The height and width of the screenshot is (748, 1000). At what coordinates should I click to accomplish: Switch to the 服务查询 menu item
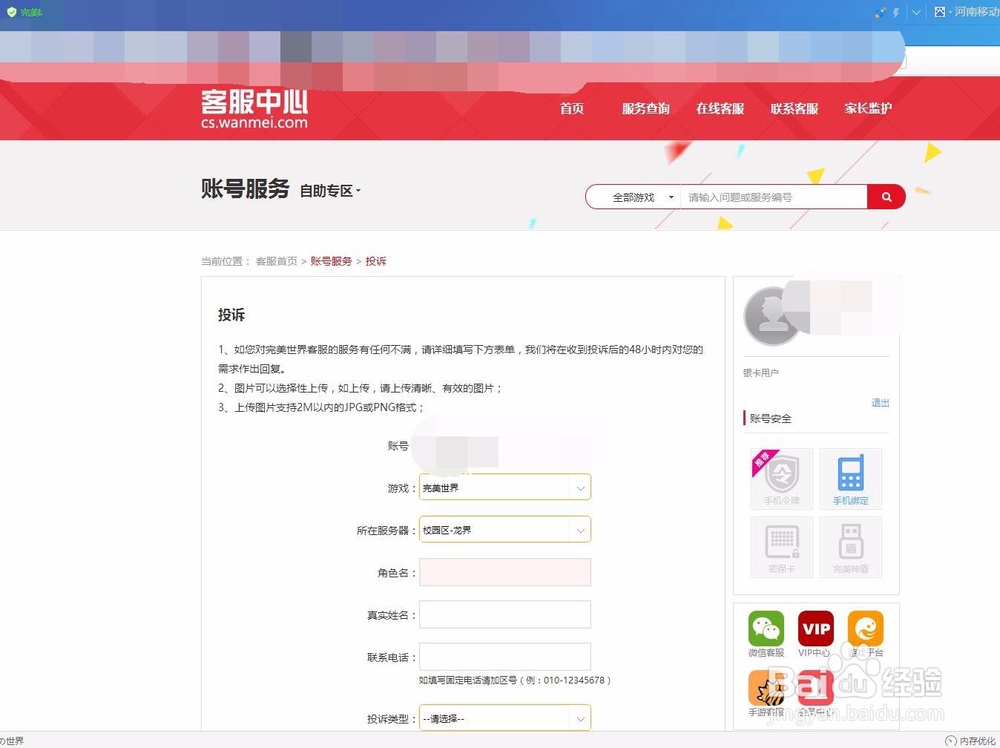645,110
